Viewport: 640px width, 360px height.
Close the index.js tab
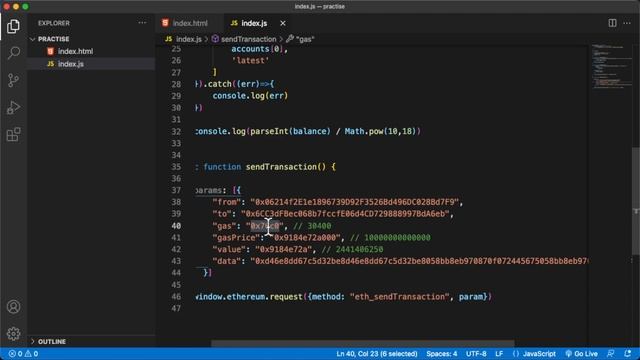coord(283,23)
